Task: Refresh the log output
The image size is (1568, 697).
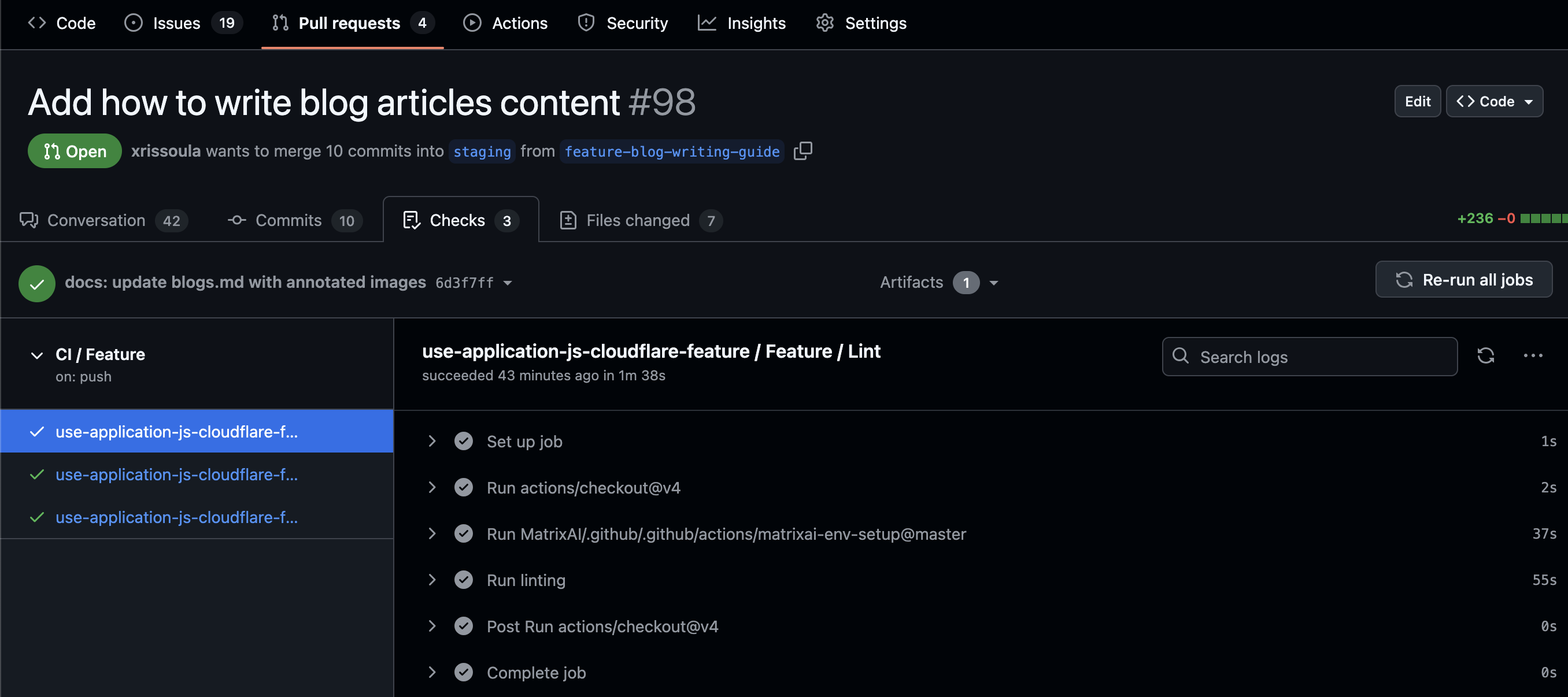Action: [x=1486, y=356]
